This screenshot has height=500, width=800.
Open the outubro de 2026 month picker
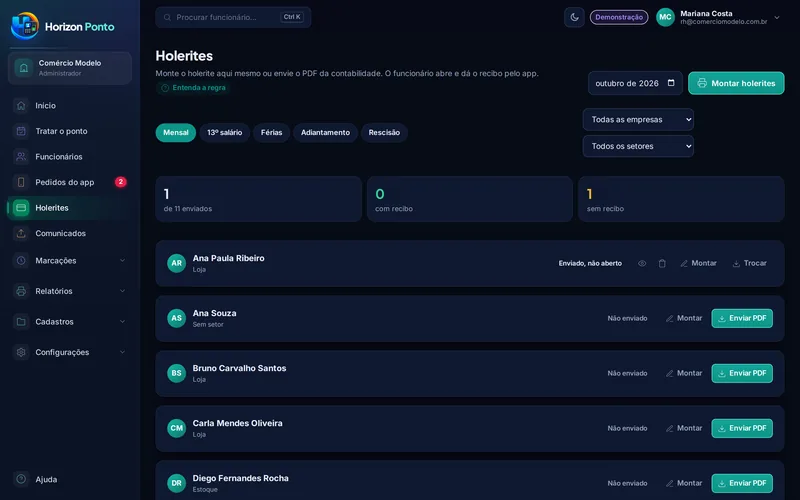coord(635,83)
